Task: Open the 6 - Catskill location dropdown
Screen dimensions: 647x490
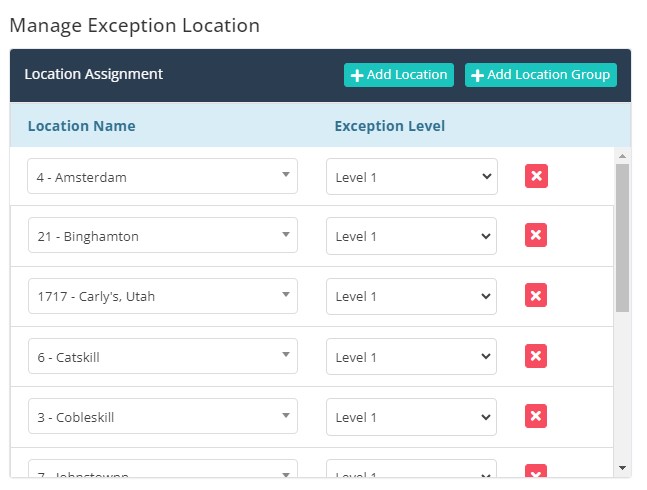Action: [163, 356]
